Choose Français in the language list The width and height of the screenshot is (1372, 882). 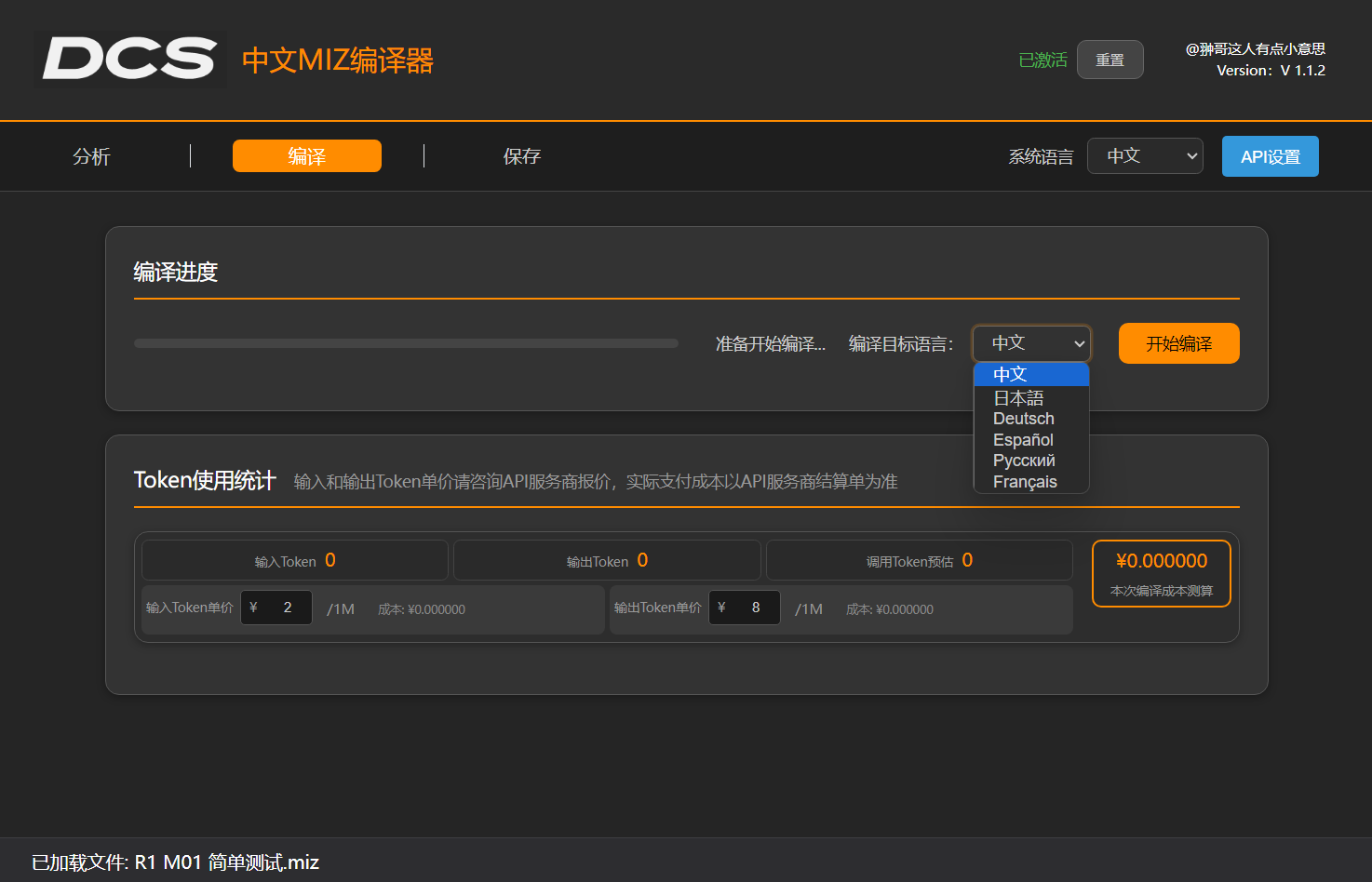pos(1031,482)
